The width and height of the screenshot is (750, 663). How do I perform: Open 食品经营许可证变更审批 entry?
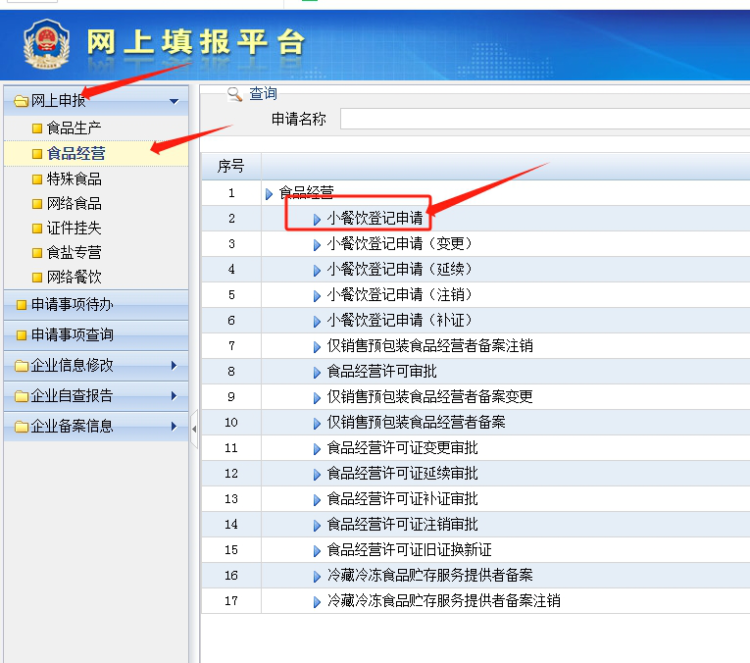[402, 448]
